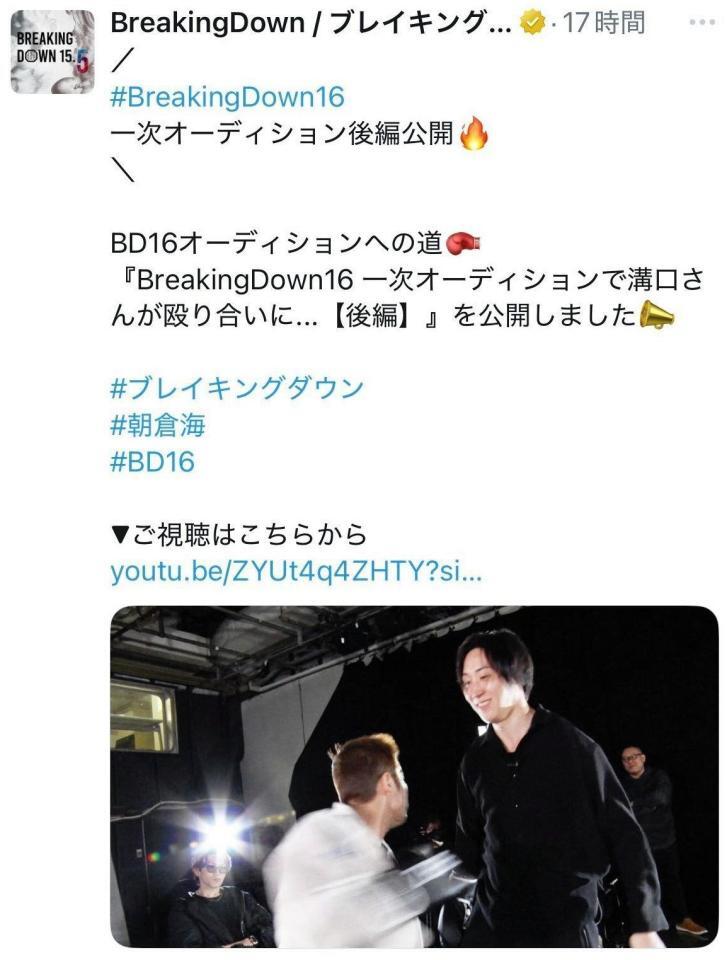Click the megaphone emoji after 公開しました
This screenshot has height=960, width=727.
tap(657, 315)
